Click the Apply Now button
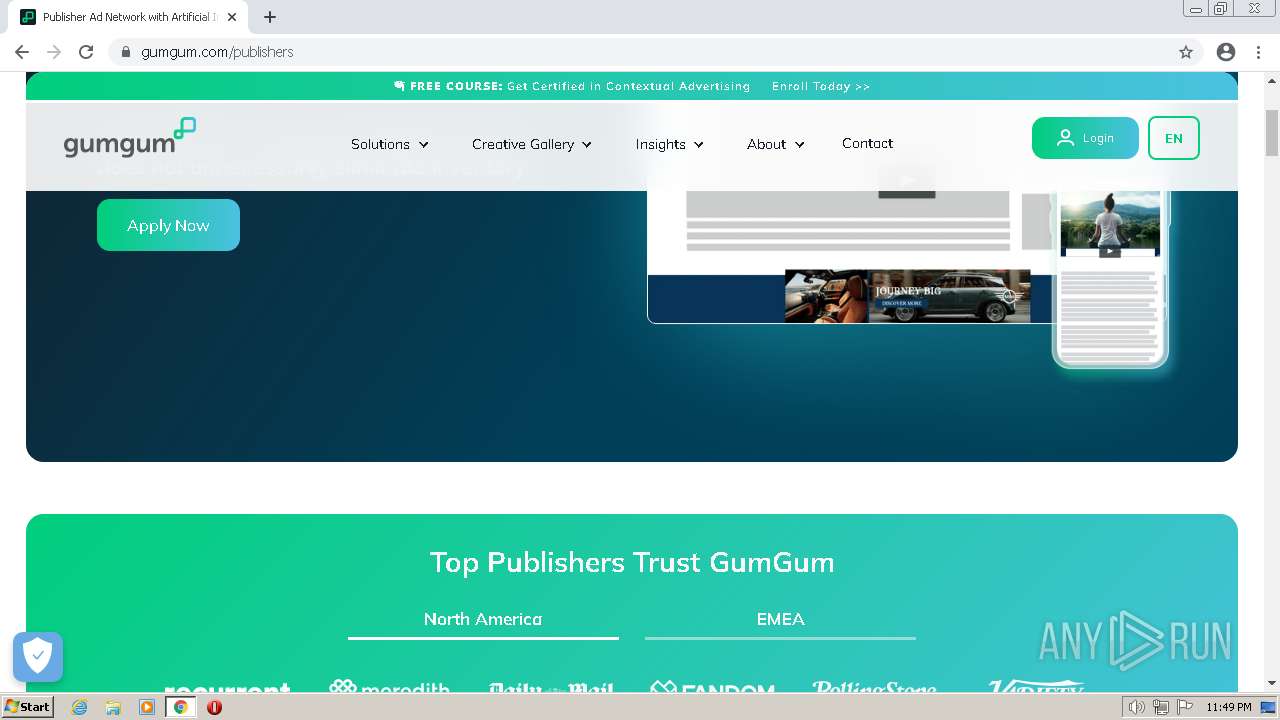The width and height of the screenshot is (1280, 720). [168, 225]
